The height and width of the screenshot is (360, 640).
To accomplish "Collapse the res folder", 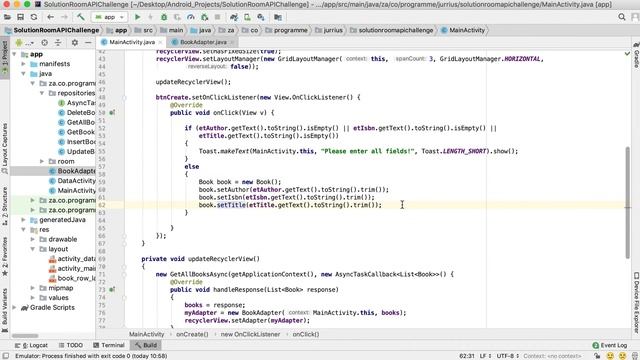I will 24,230.
